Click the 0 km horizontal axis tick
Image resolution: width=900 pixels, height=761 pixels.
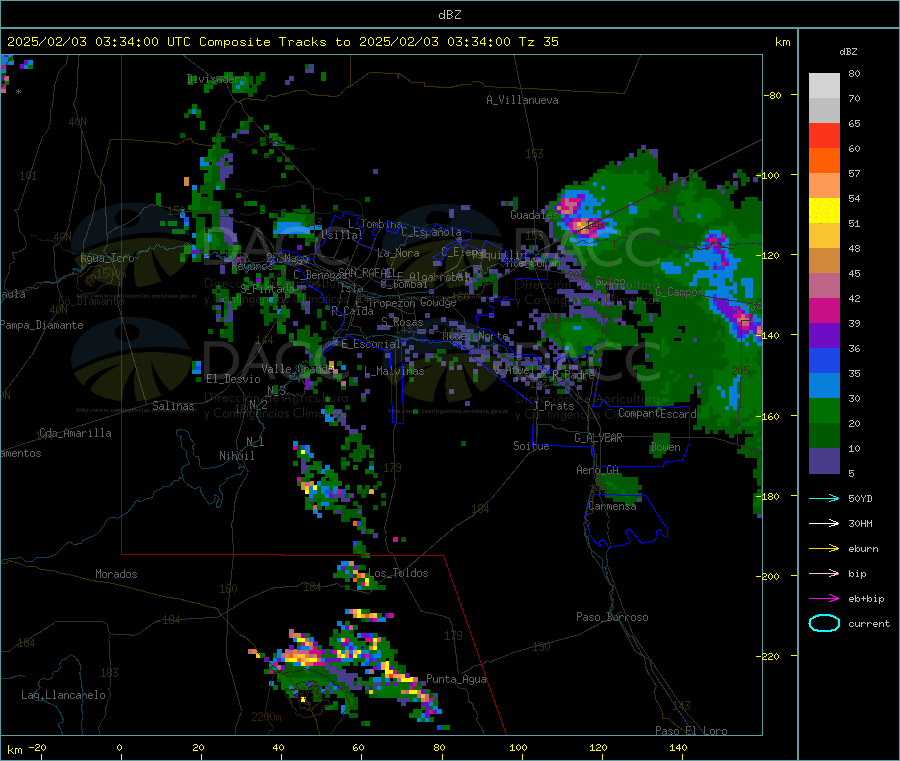(119, 747)
